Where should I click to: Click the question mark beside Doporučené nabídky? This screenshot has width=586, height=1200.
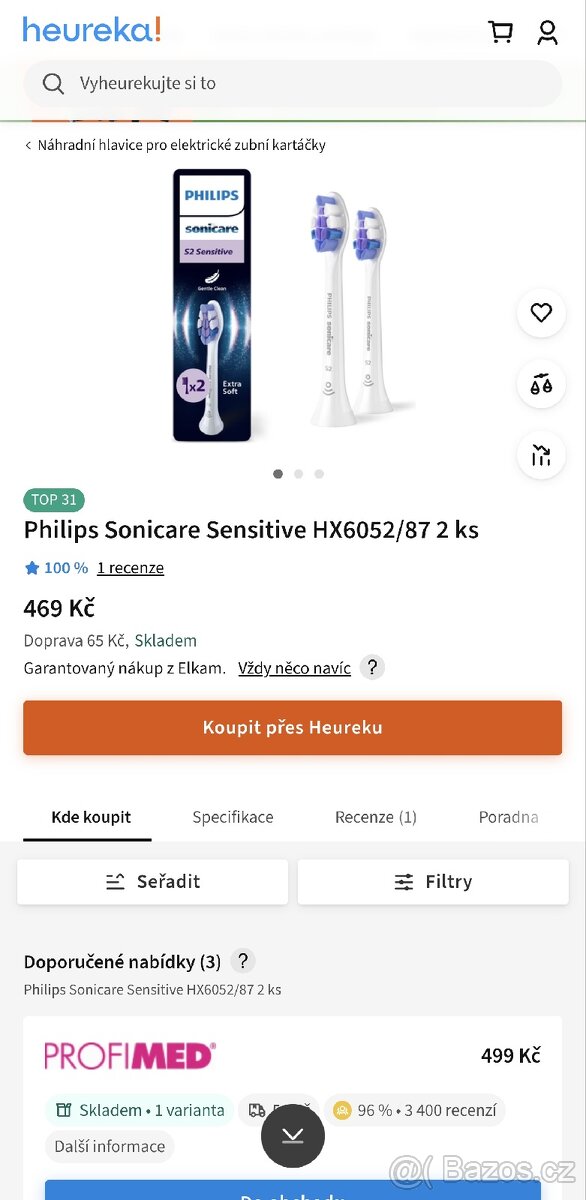pyautogui.click(x=242, y=961)
